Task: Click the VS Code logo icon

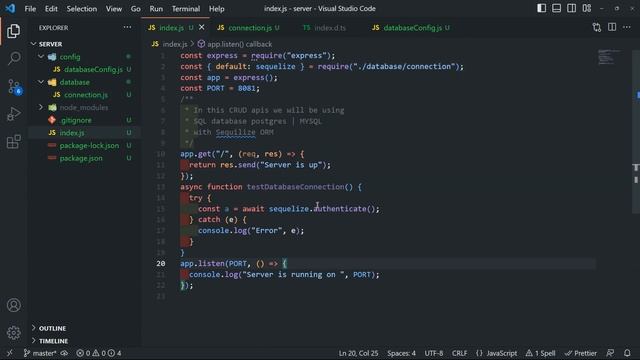Action: pyautogui.click(x=10, y=8)
